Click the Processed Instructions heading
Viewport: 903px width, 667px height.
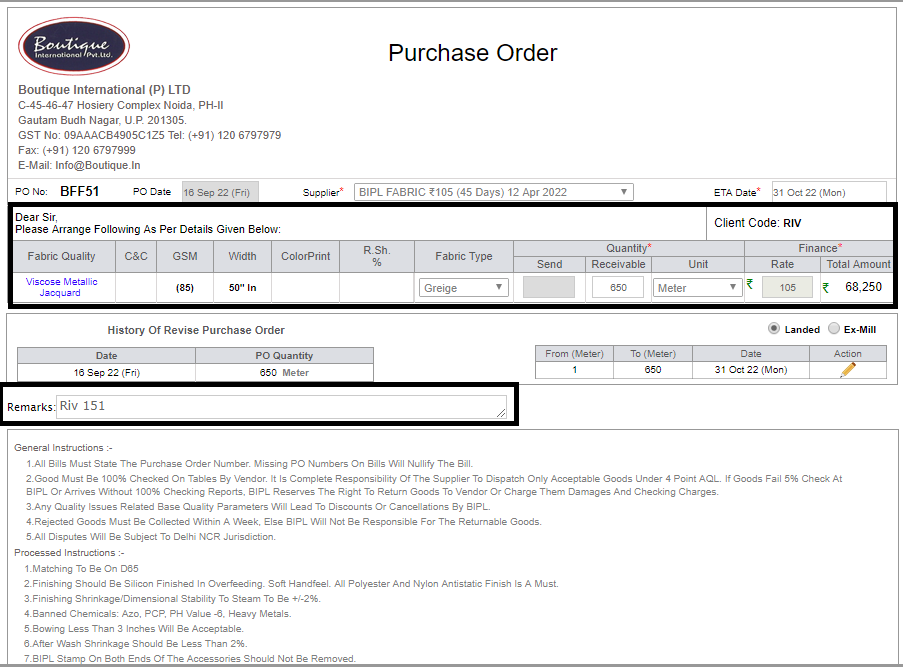69,552
